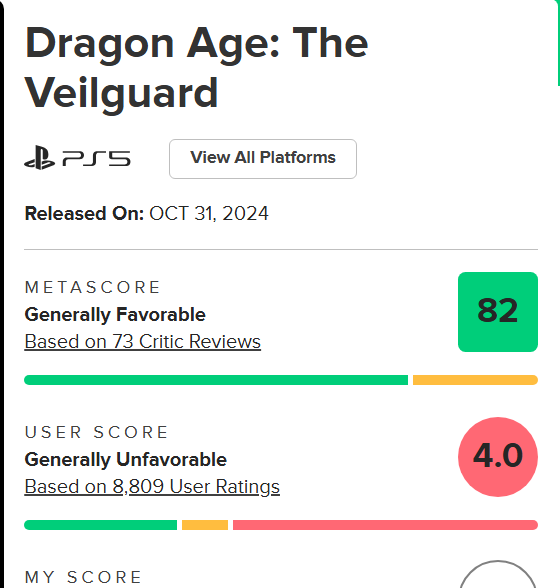Click yellow mixed segment of user score bar
This screenshot has width=560, height=588.
(205, 525)
